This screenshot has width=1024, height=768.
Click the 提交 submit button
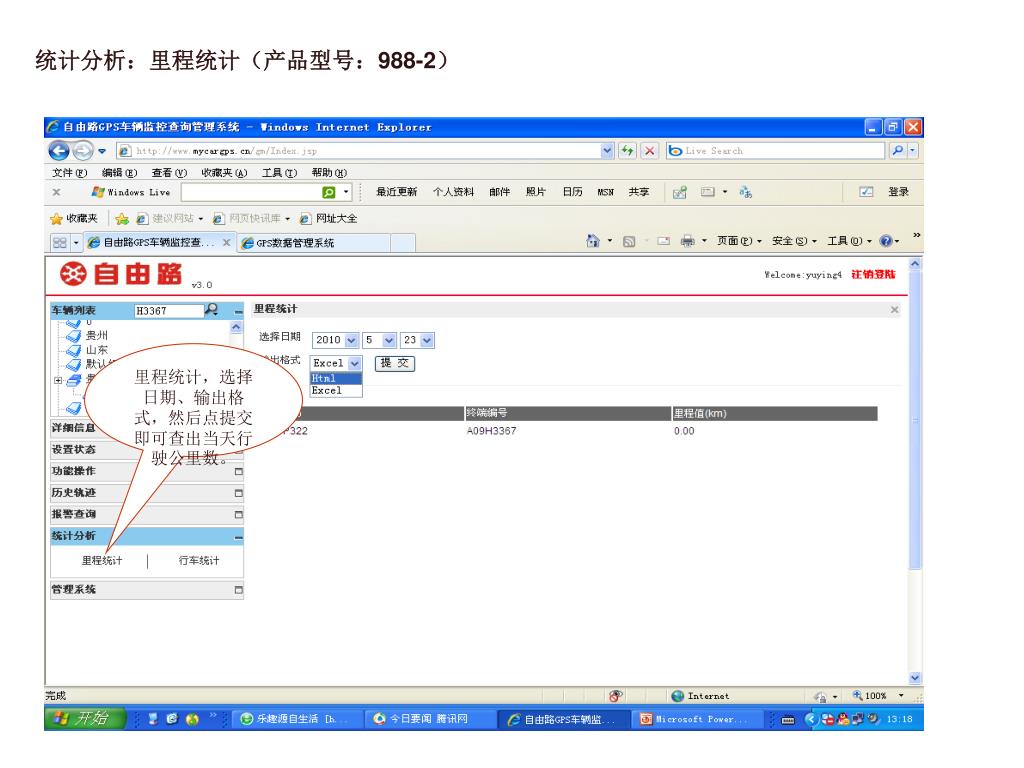pyautogui.click(x=394, y=363)
